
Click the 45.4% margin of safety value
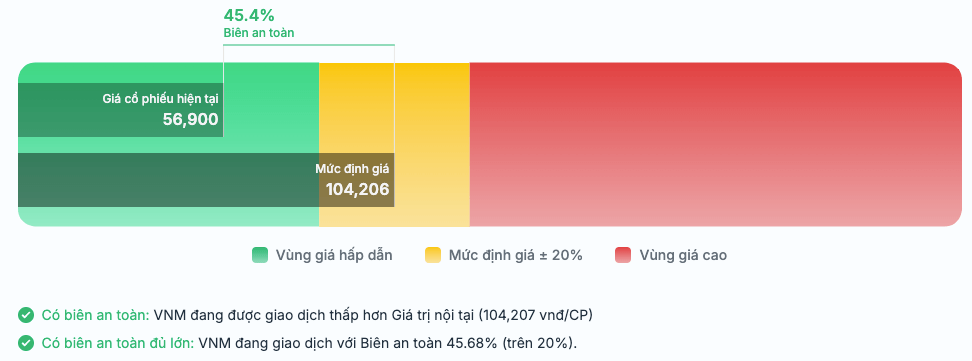click(249, 15)
